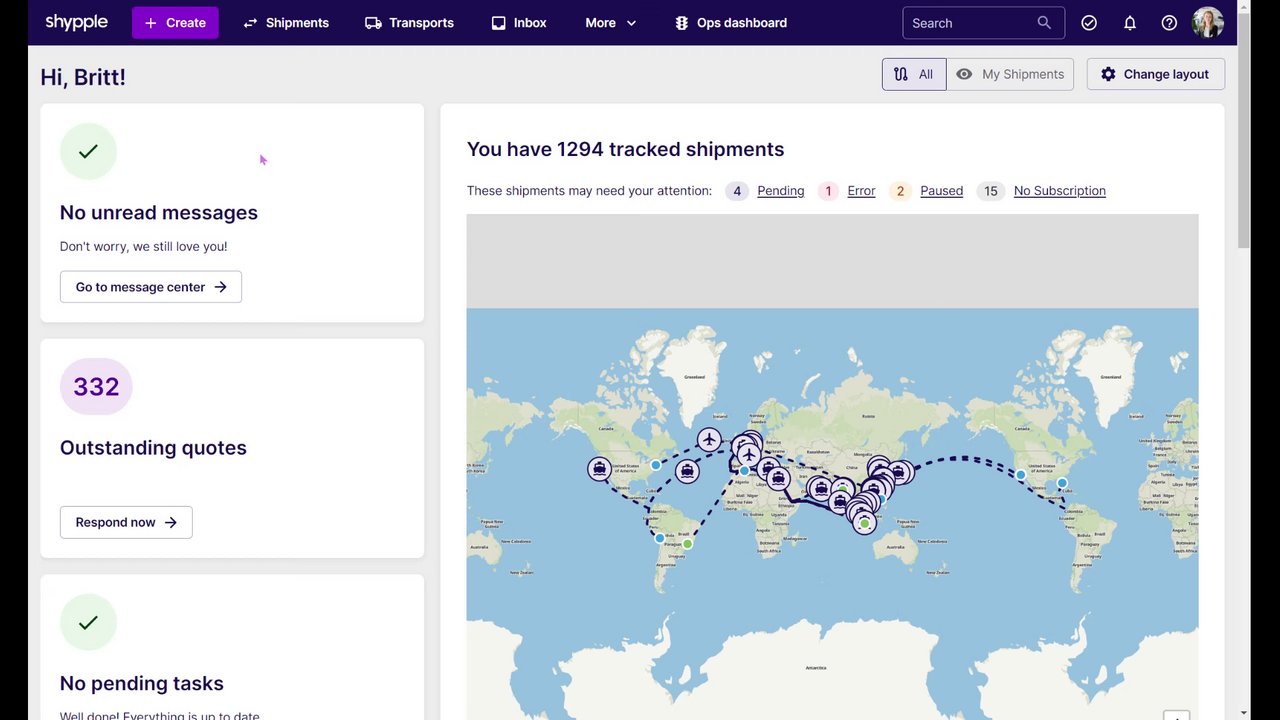1280x720 pixels.
Task: Open the user profile avatar
Action: click(1208, 22)
